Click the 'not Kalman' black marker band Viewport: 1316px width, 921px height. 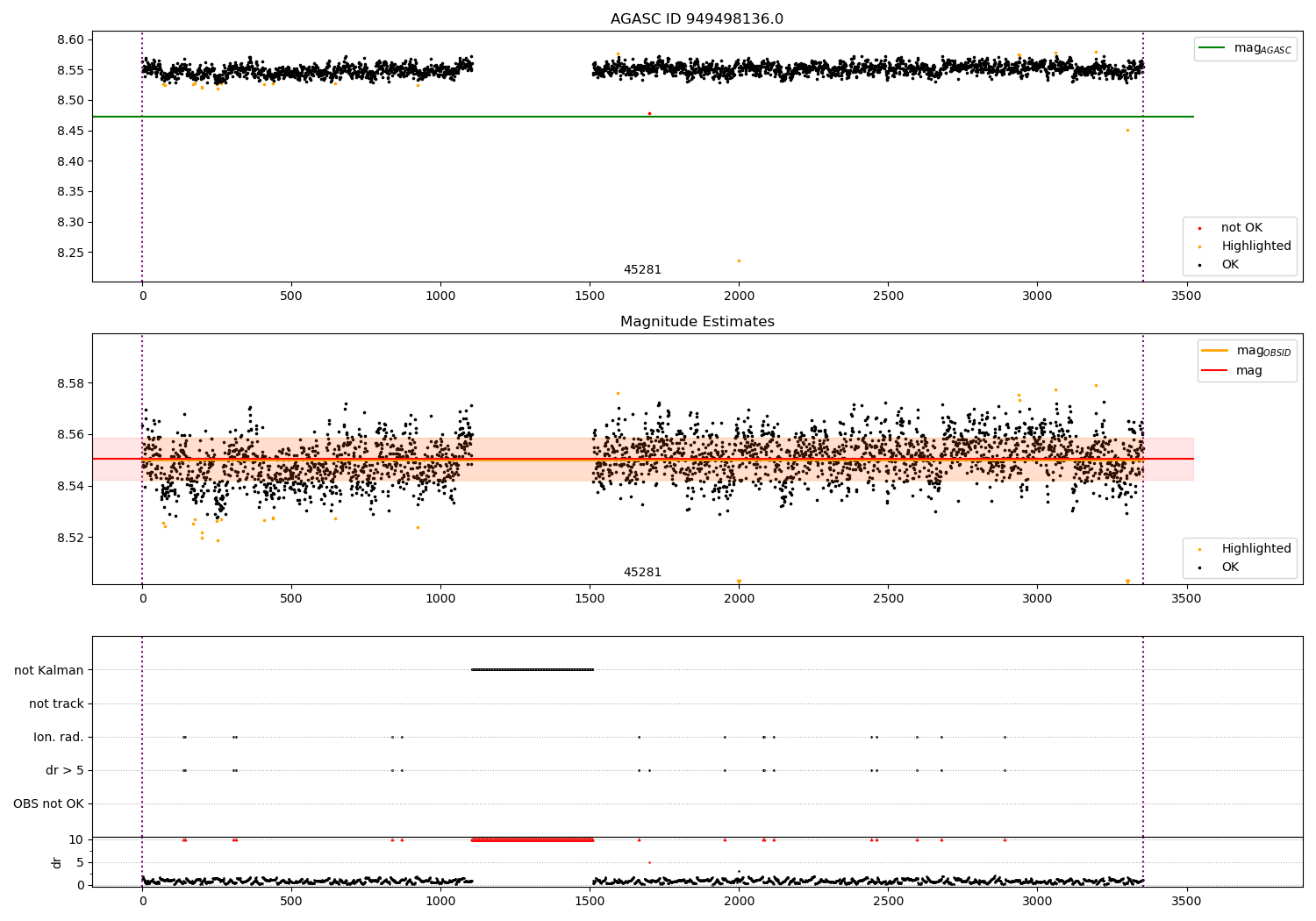click(533, 670)
